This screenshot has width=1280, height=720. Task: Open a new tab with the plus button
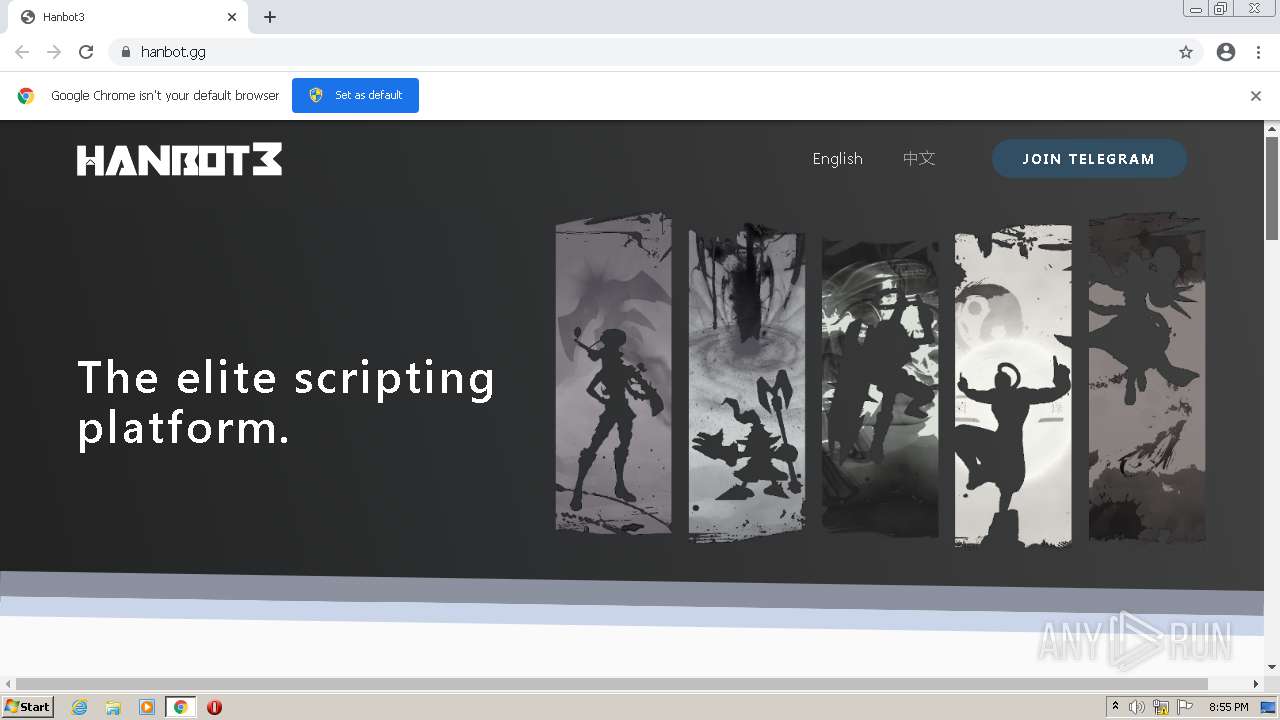click(270, 17)
